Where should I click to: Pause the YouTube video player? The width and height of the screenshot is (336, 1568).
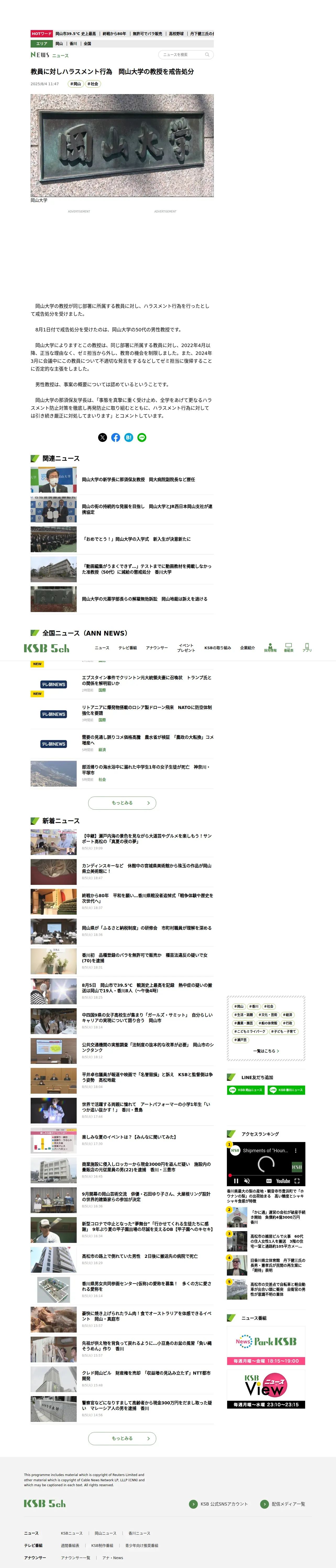(236, 1181)
